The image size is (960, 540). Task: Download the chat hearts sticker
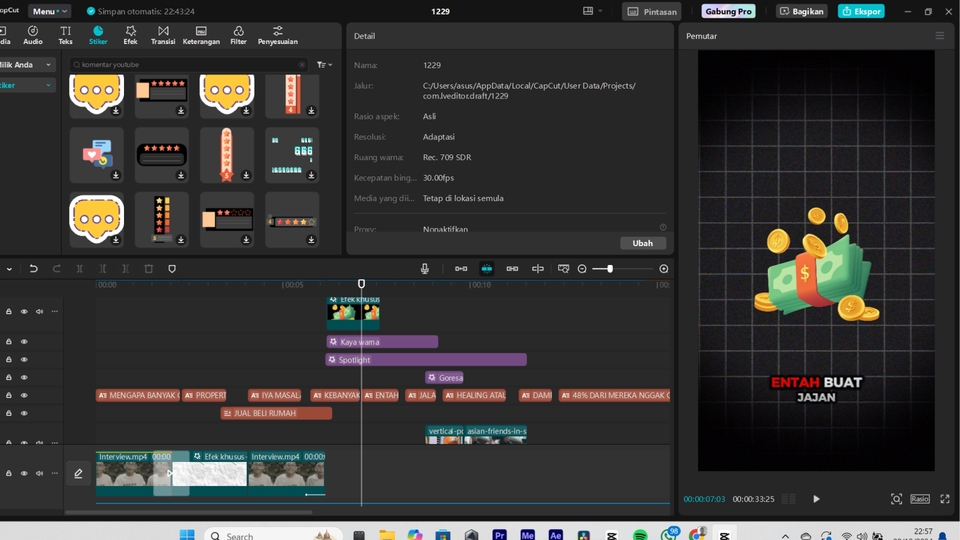tap(116, 176)
